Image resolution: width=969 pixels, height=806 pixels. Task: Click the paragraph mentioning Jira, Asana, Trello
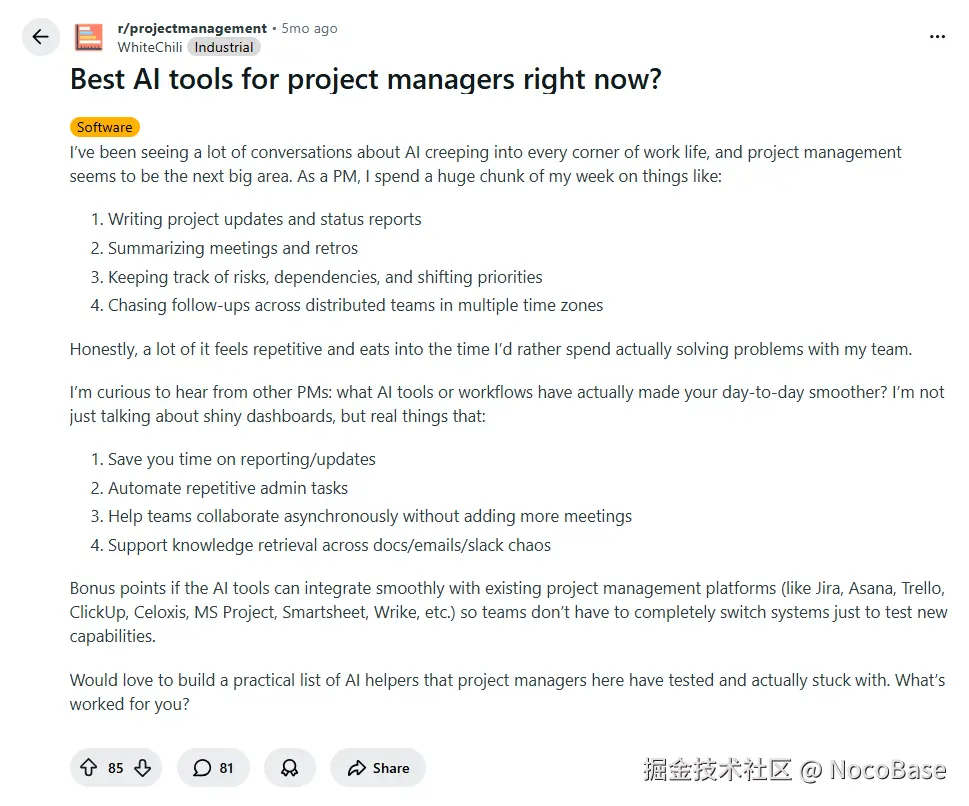[x=508, y=611]
